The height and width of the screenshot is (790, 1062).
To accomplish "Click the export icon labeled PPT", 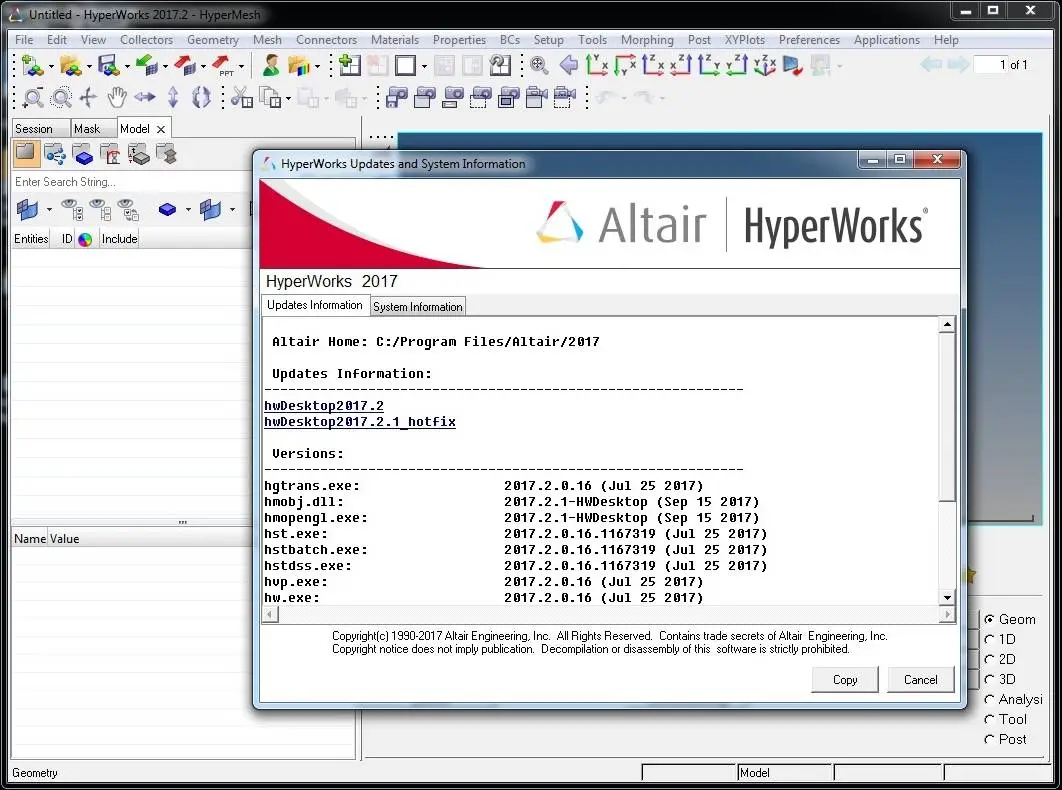I will tap(222, 66).
